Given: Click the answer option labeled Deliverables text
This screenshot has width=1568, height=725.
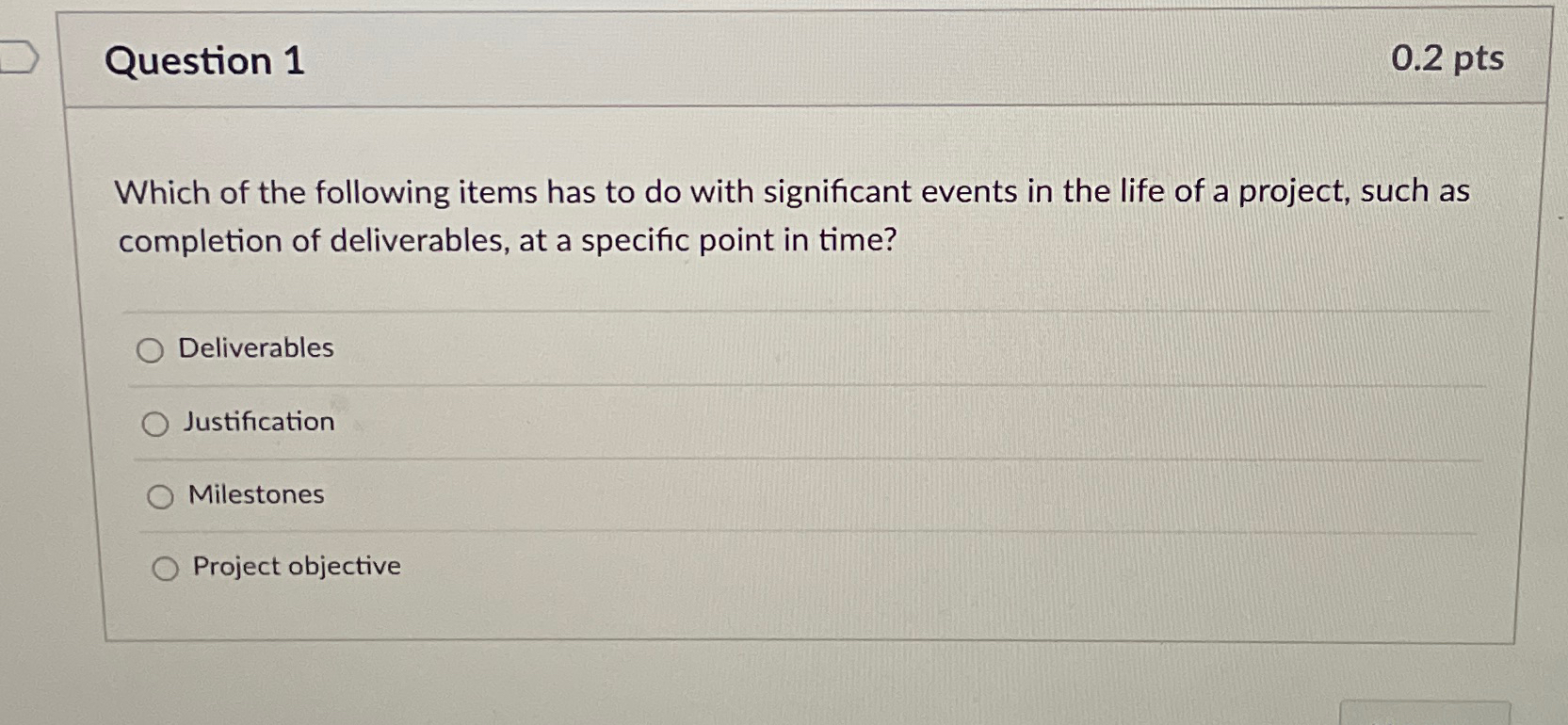Looking at the screenshot, I should (x=255, y=349).
